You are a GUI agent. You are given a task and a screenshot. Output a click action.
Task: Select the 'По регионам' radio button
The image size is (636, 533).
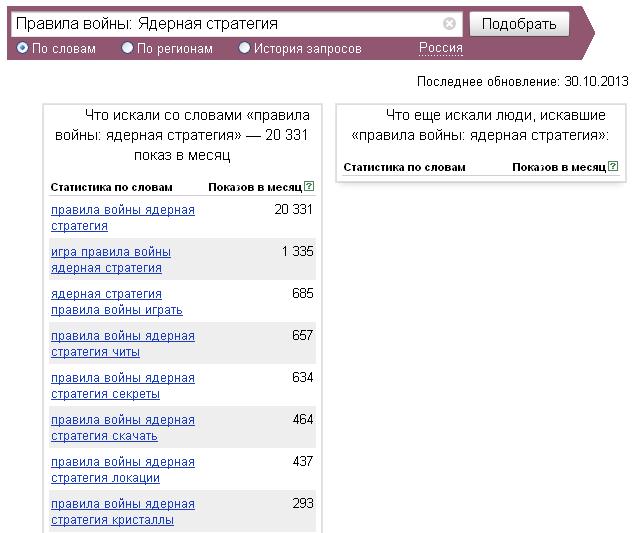[x=127, y=48]
